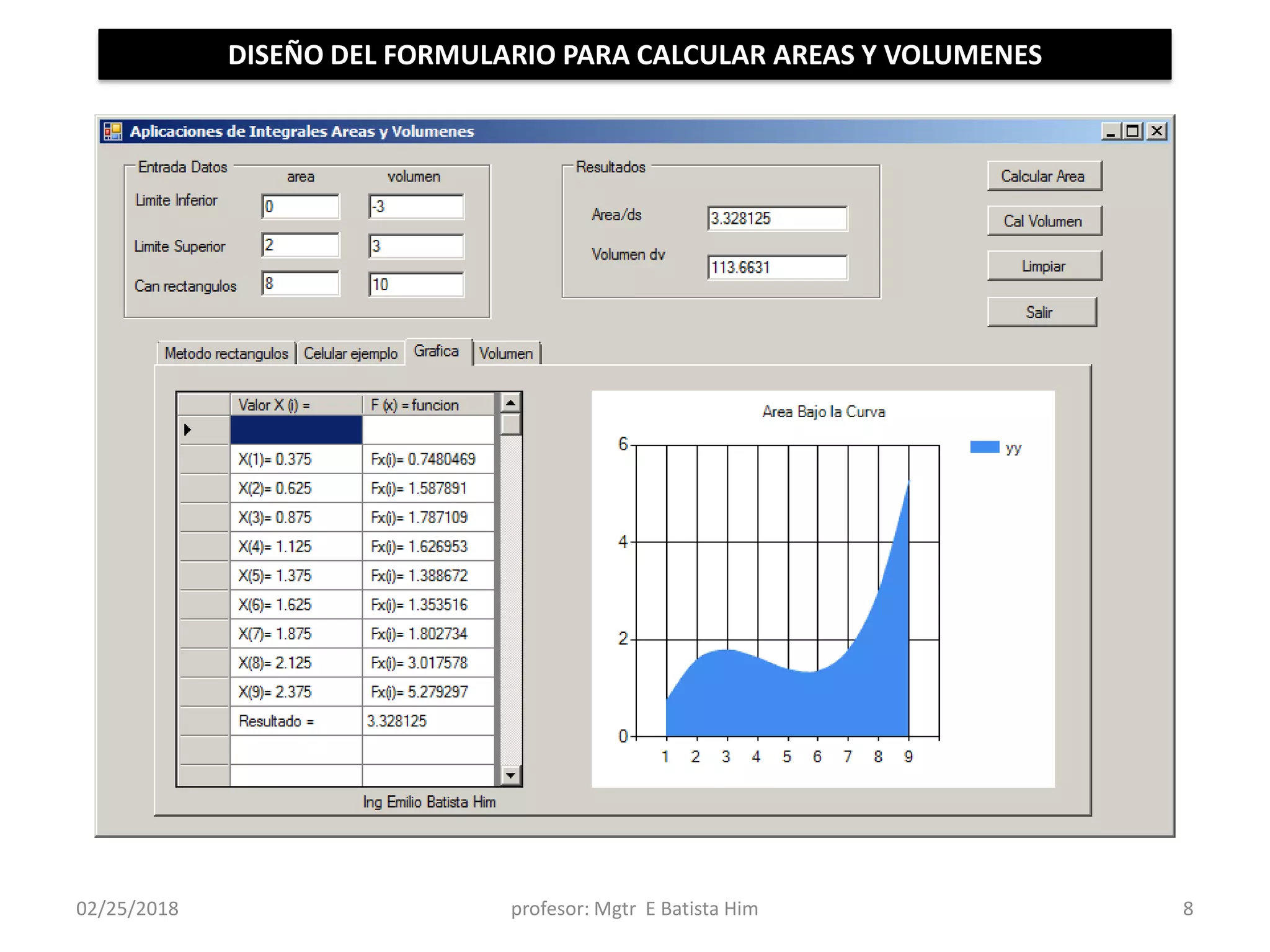Screen dimensions: 1270x952
Task: Select cell Fx(i)= 0.7480469
Action: click(x=428, y=459)
